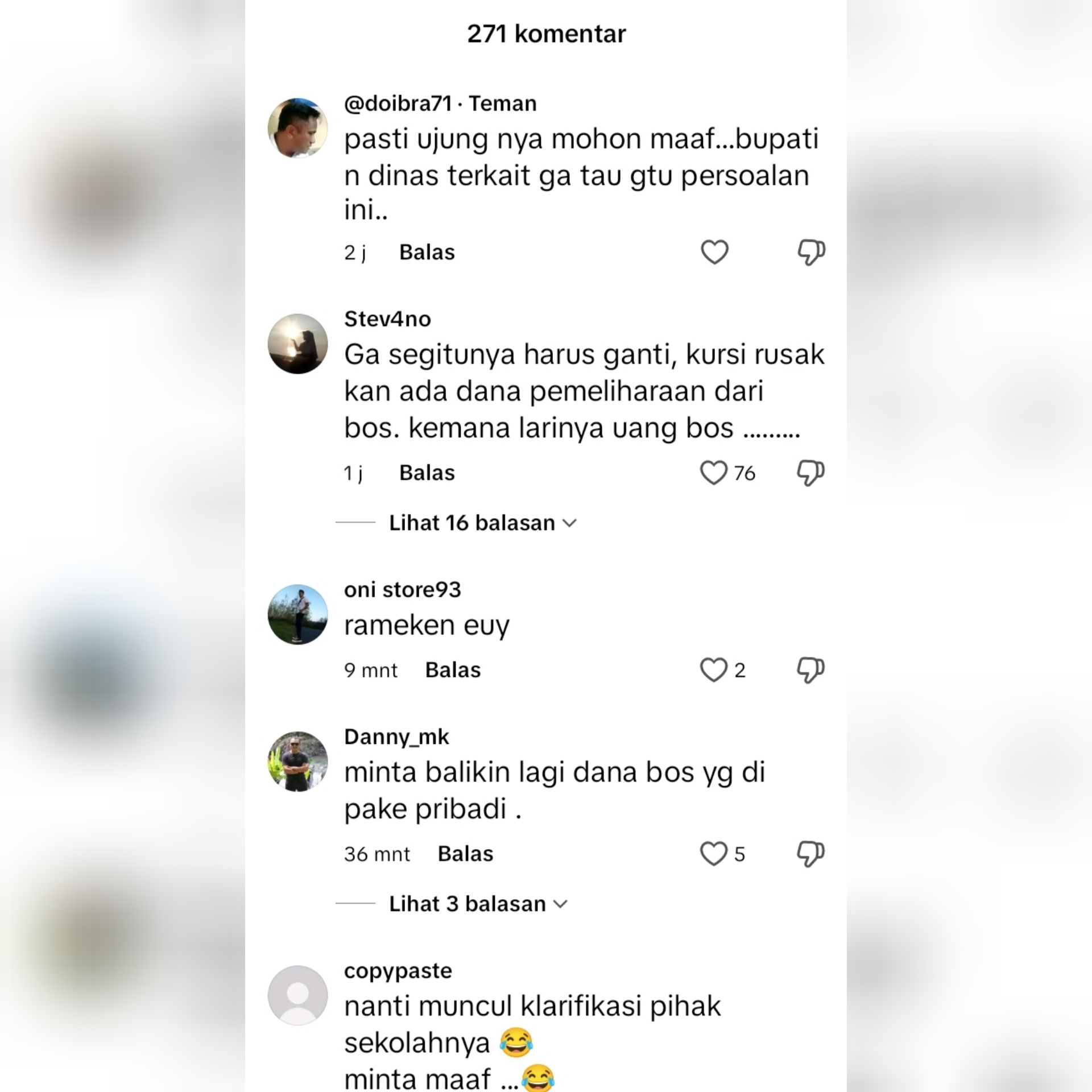The image size is (1092, 1092).
Task: Open the oni store93 username
Action: tap(403, 590)
